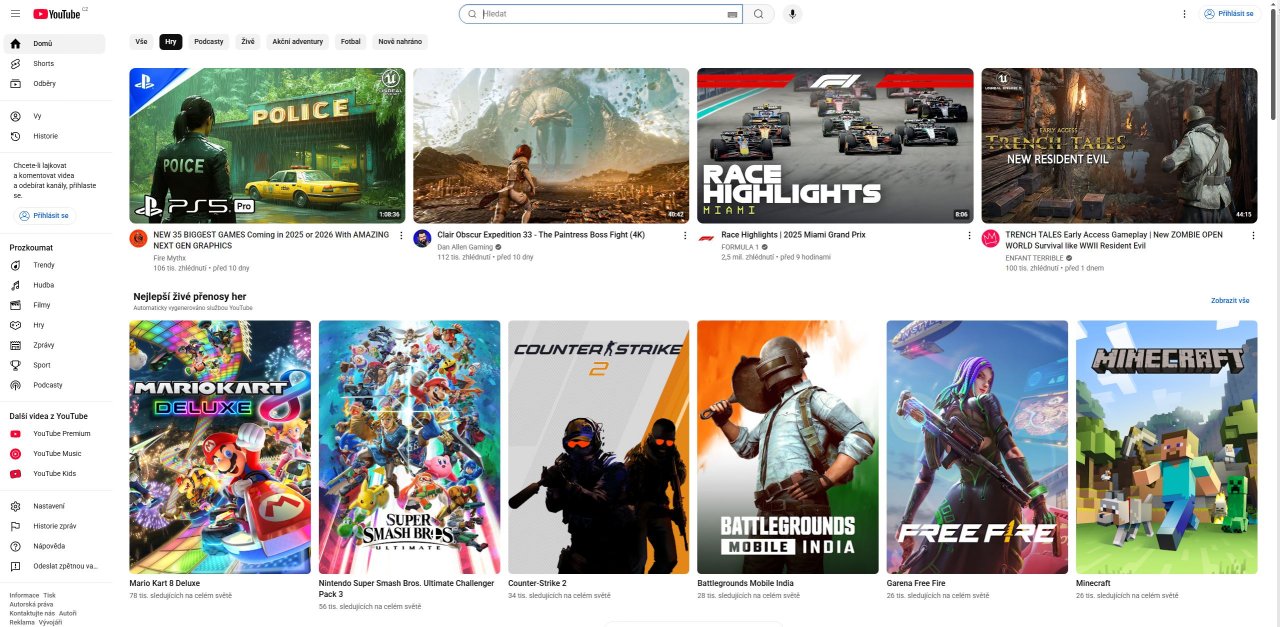Open Shorts in the sidebar
The height and width of the screenshot is (627, 1280).
pyautogui.click(x=54, y=63)
